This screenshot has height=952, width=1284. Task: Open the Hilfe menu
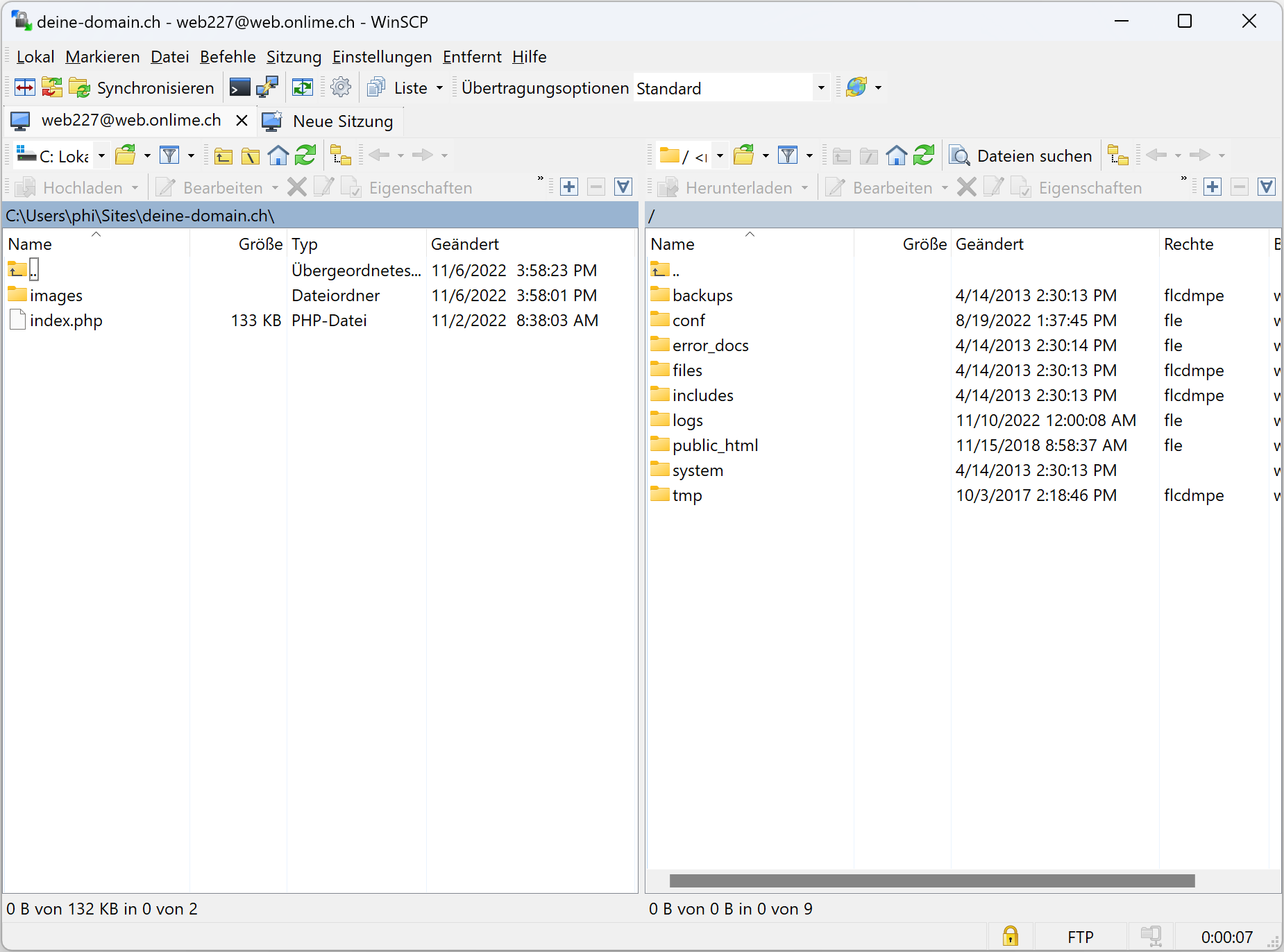coord(530,57)
